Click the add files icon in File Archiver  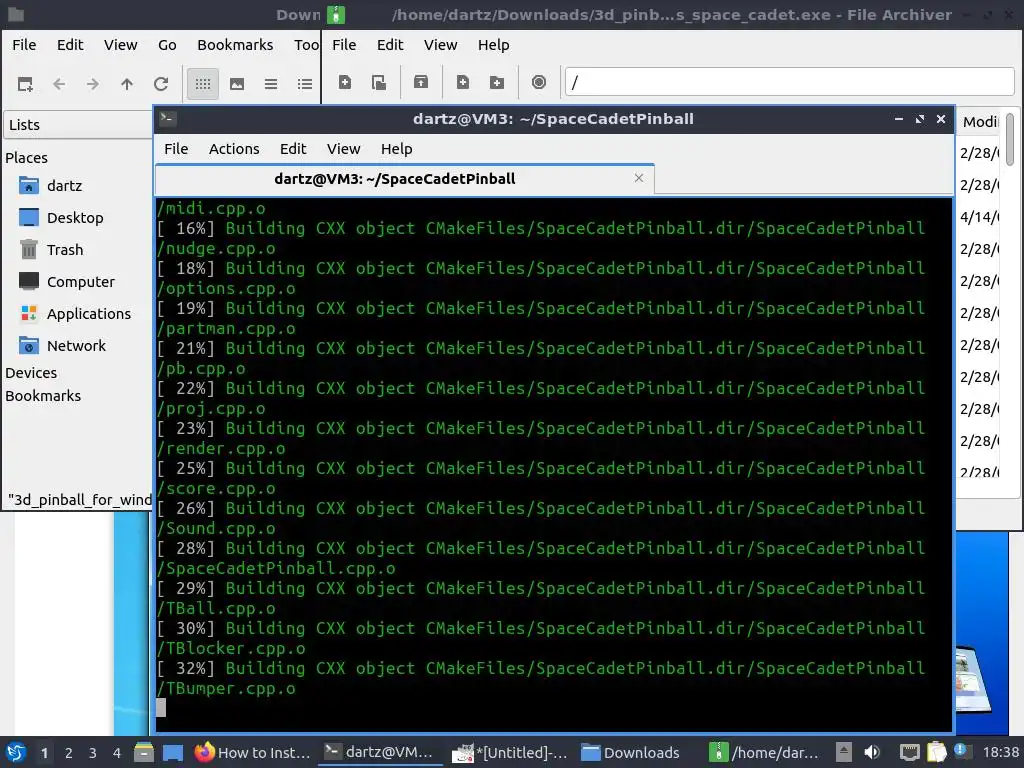pos(462,82)
